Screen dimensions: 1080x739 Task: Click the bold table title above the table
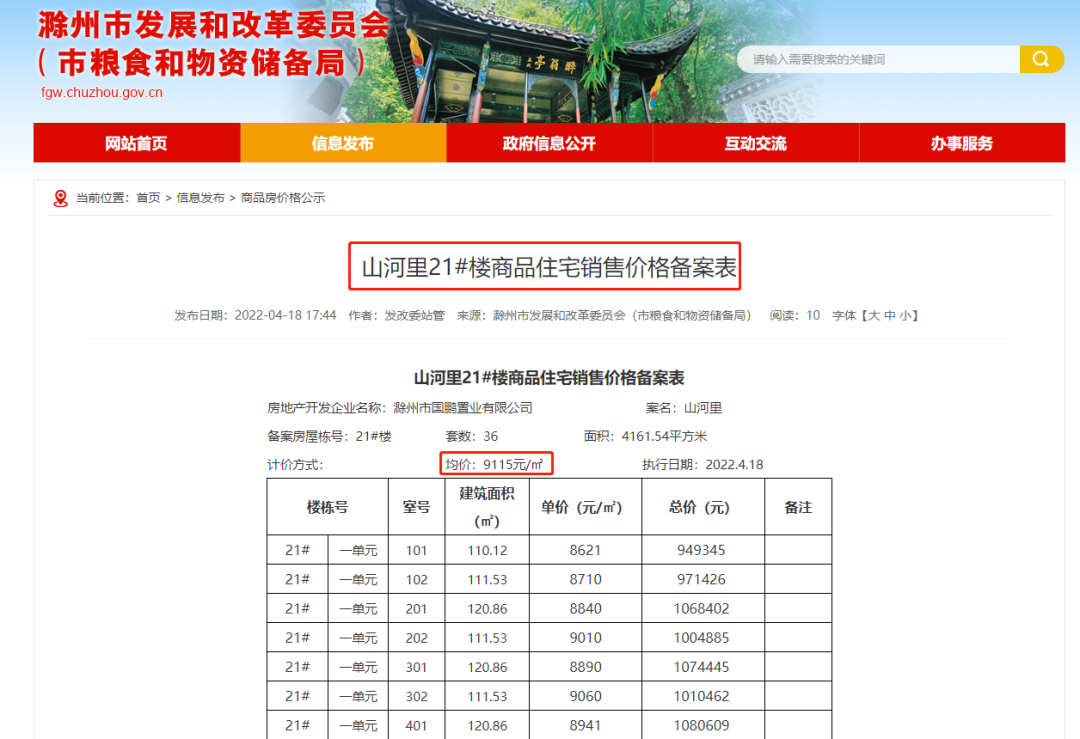549,377
